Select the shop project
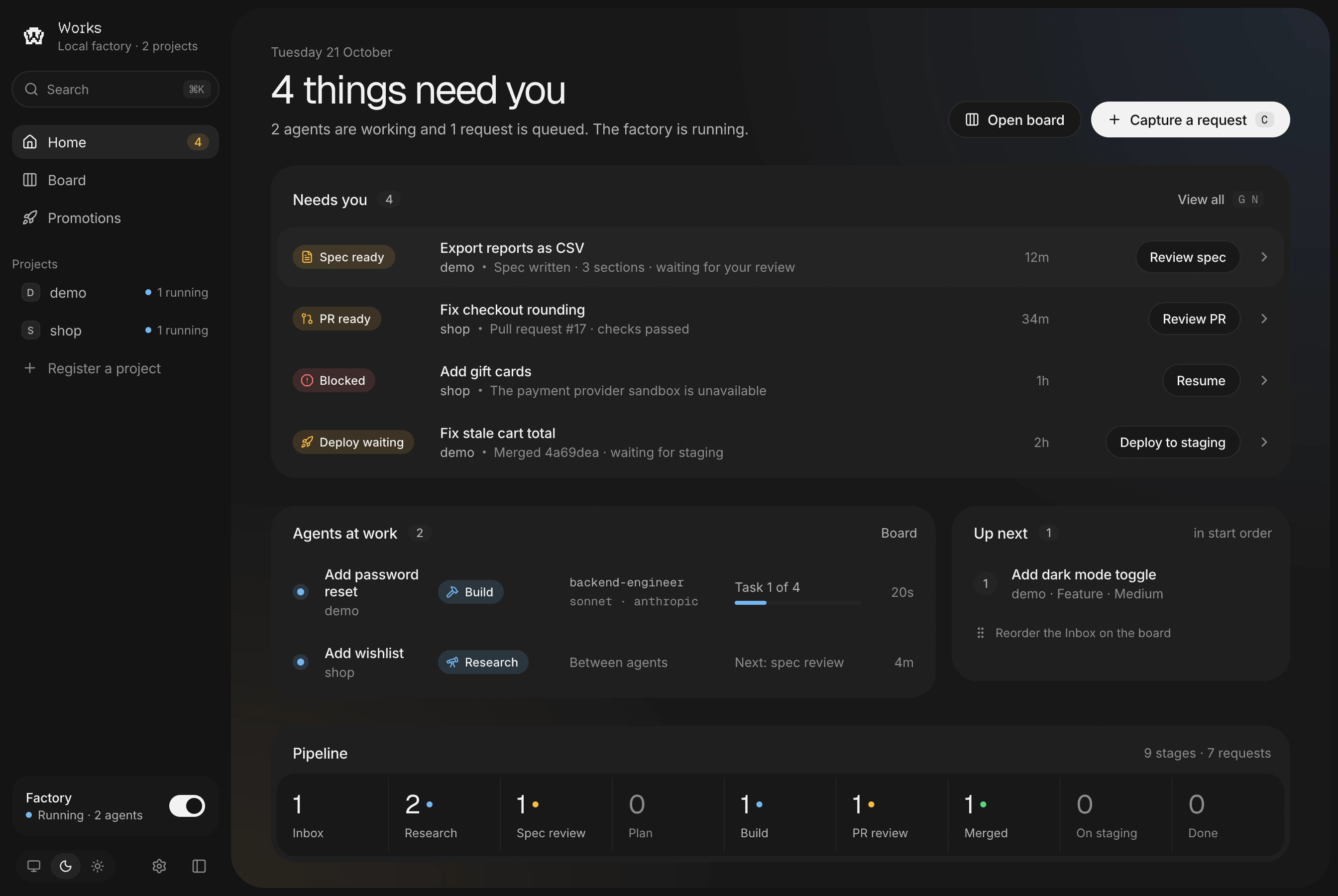 click(115, 331)
